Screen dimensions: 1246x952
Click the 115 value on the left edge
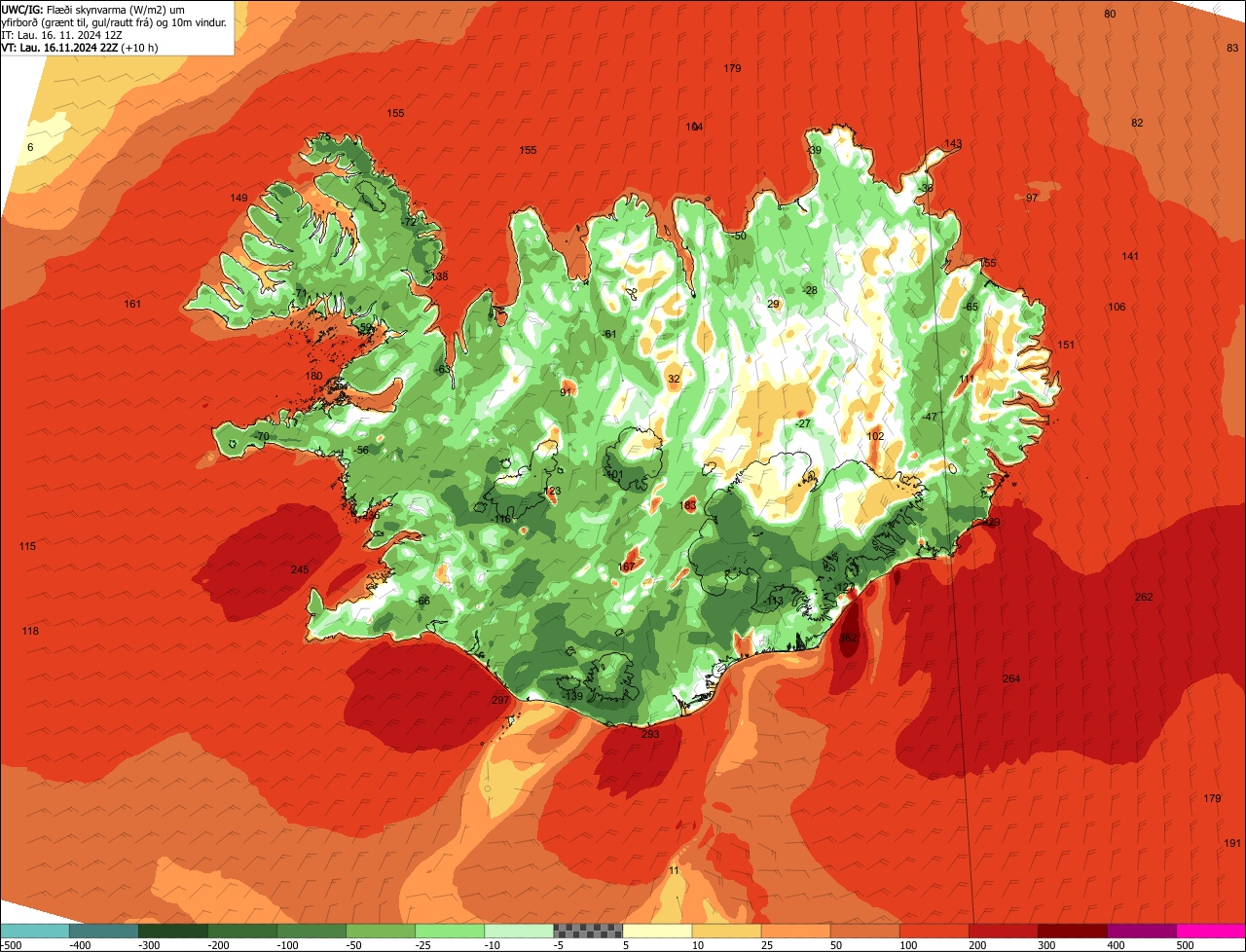[27, 546]
